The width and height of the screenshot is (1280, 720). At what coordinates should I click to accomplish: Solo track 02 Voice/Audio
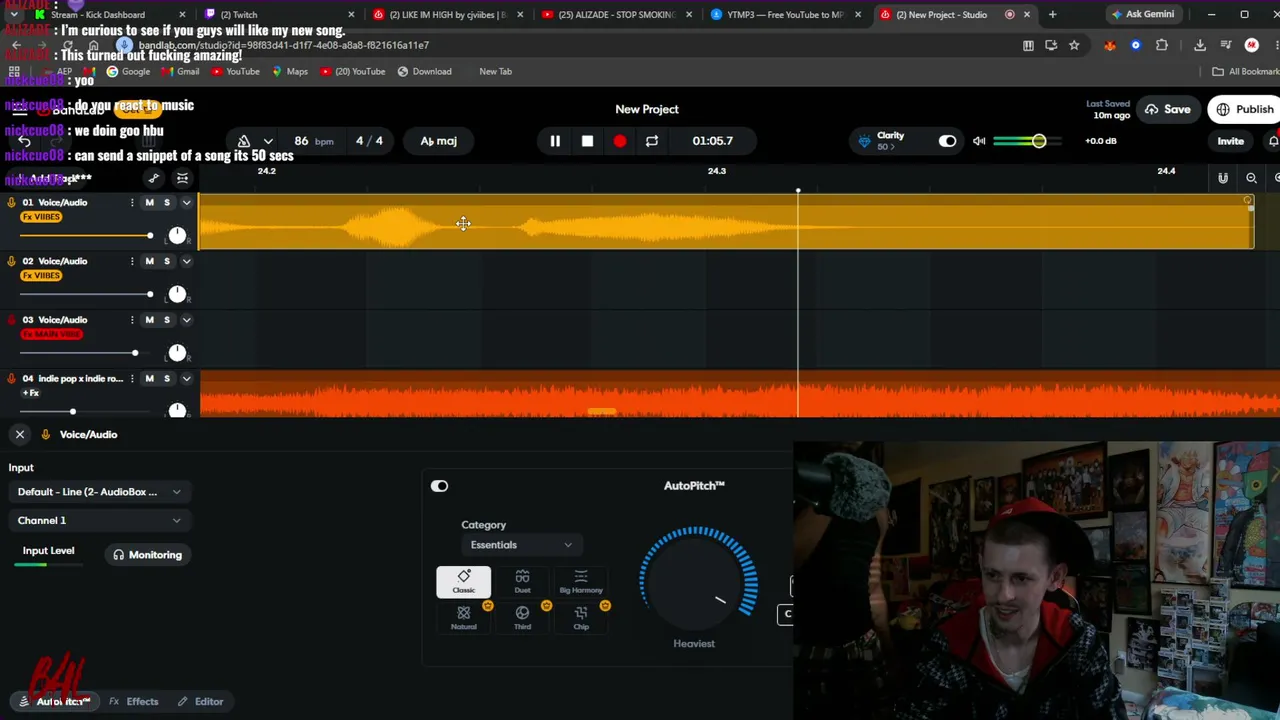(167, 261)
